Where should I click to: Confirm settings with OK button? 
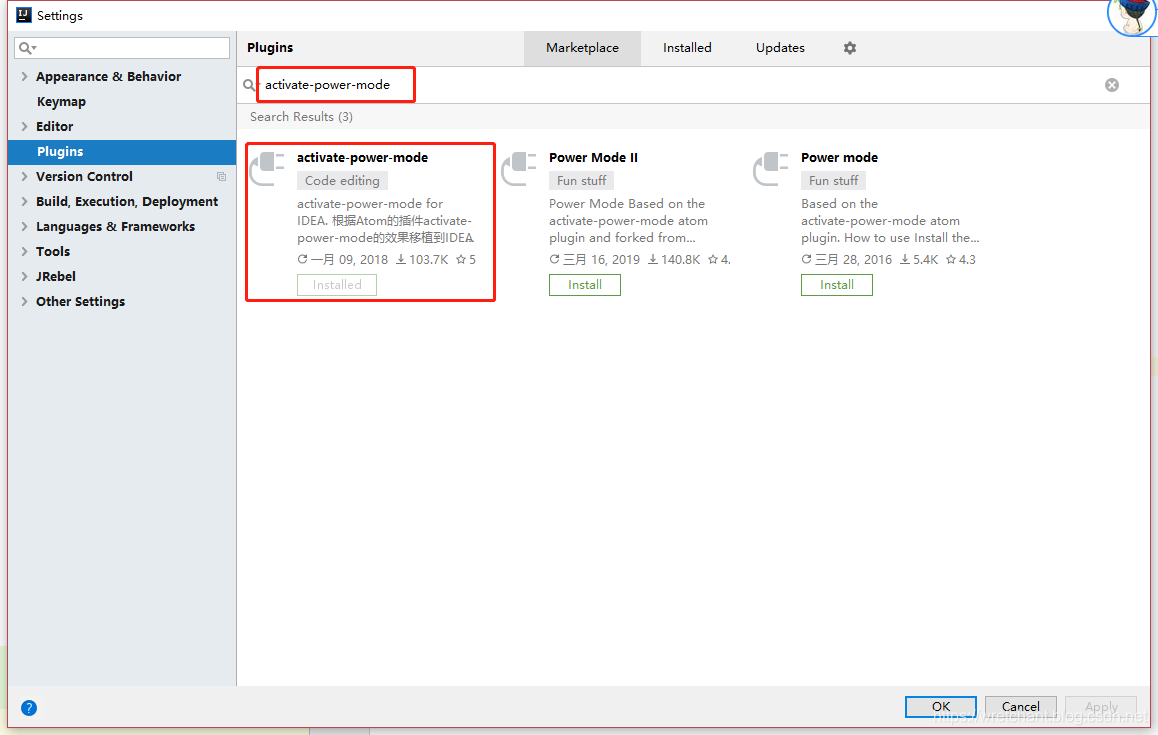click(941, 706)
